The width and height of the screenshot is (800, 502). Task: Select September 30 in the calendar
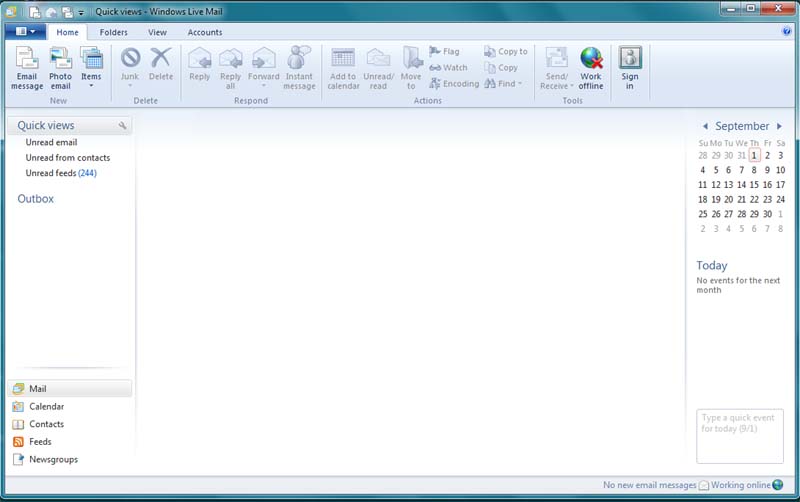[x=767, y=214]
